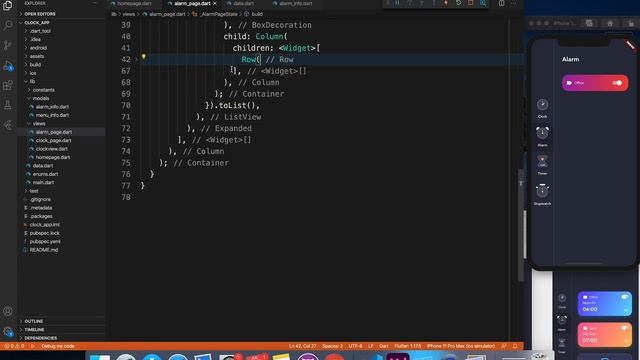Select device iPhone 11 Pro Max in status bar
The width and height of the screenshot is (640, 360).
(460, 346)
